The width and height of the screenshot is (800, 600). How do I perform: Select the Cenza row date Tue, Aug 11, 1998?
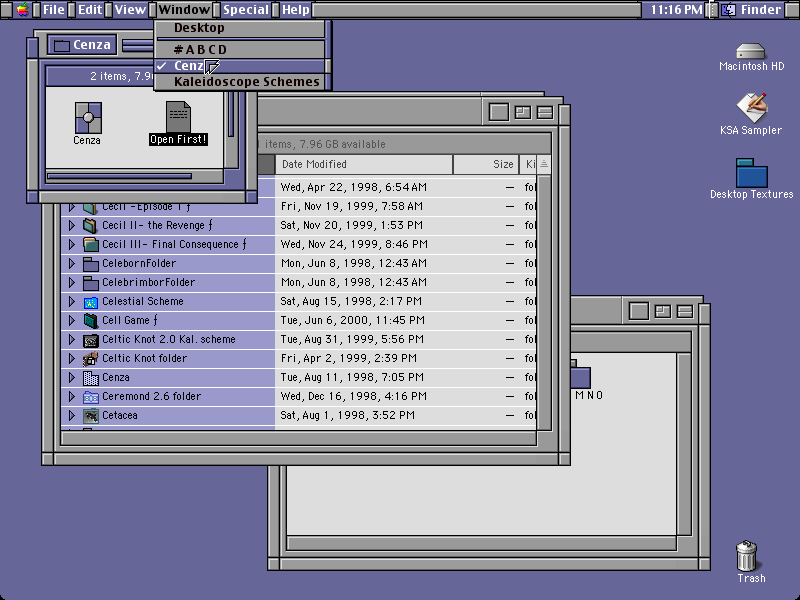[352, 378]
